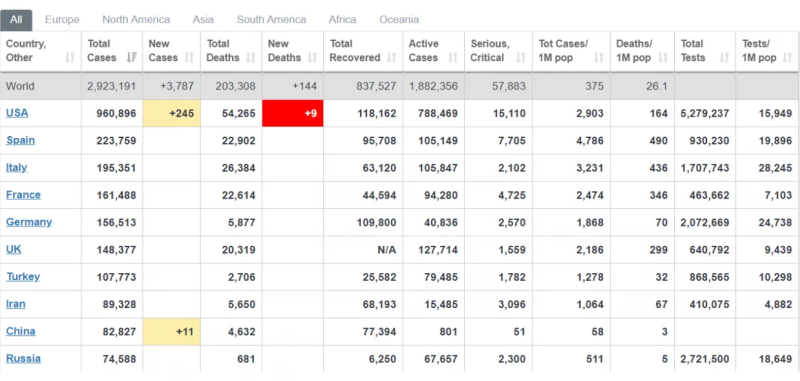This screenshot has width=800, height=381.
Task: Select Spain total deaths 22,902
Action: pos(239,141)
